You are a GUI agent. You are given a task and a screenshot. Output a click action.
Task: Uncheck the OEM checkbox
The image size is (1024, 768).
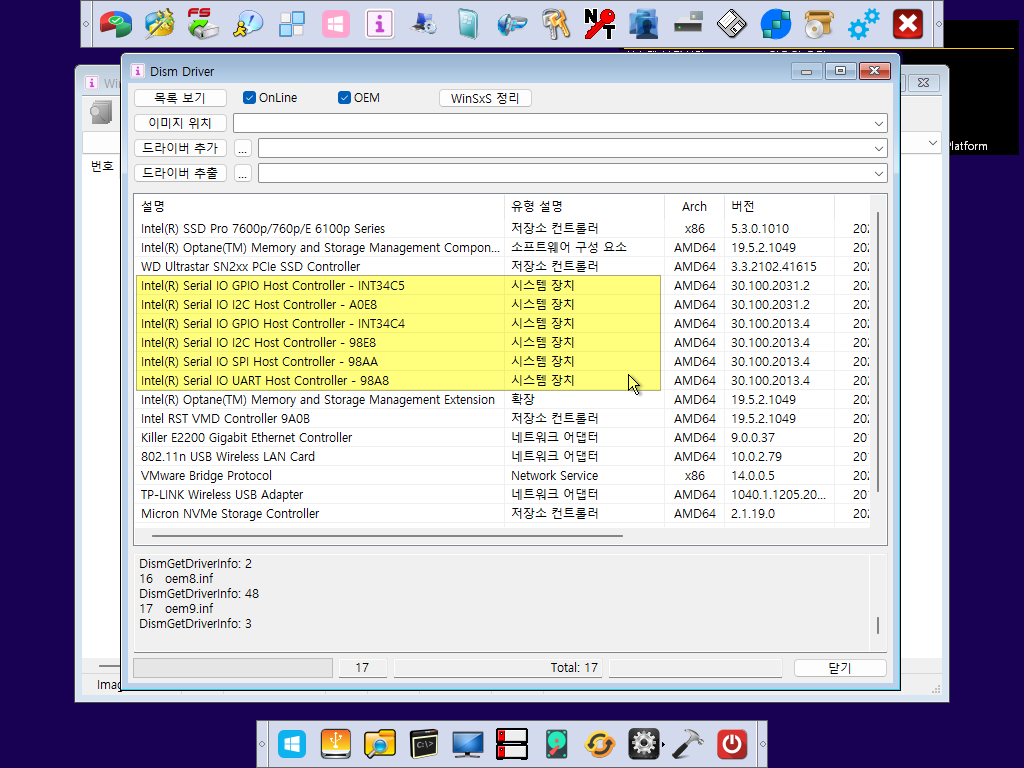point(344,98)
